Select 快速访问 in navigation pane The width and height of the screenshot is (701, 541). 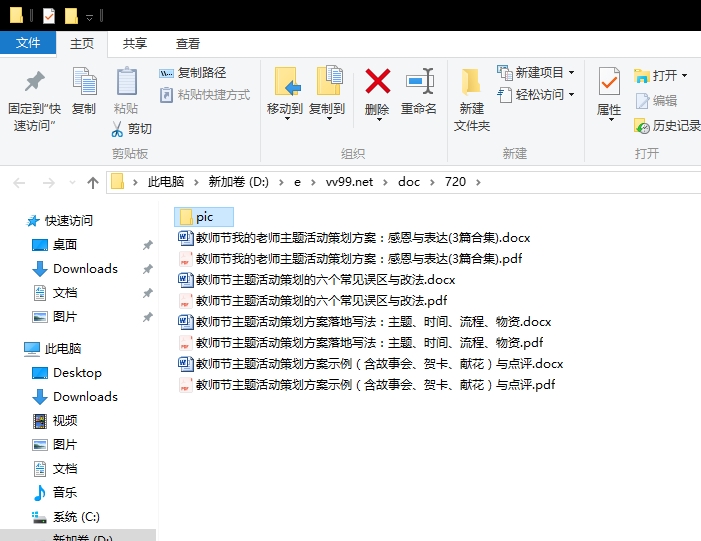pyautogui.click(x=60, y=221)
